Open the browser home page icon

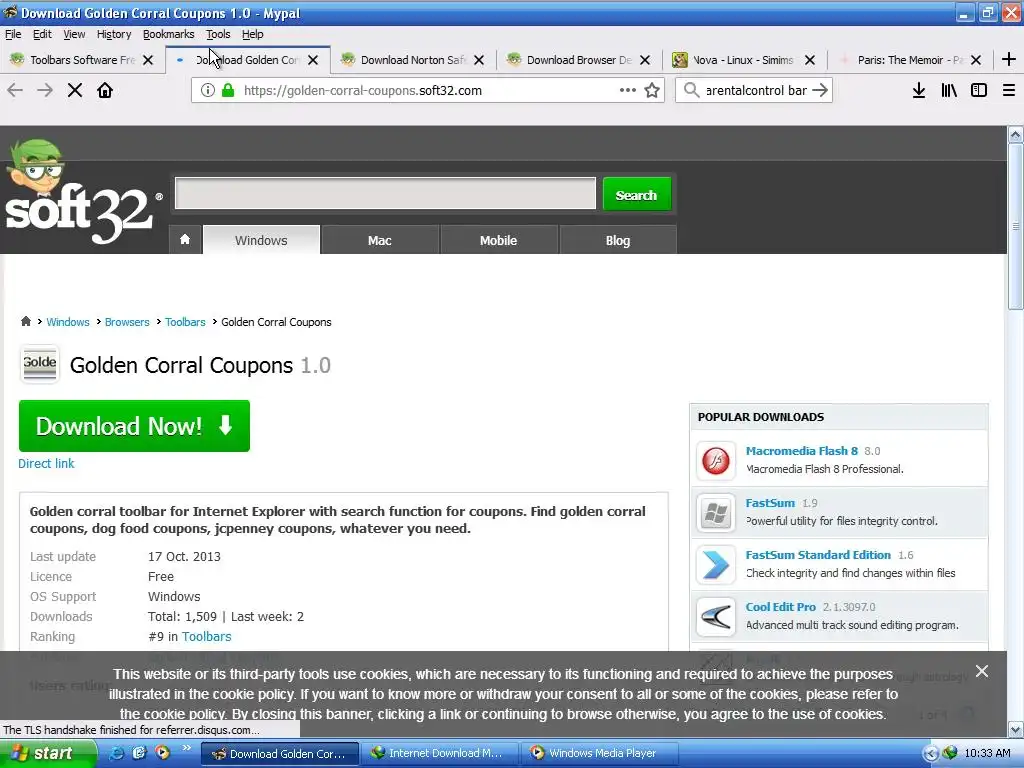coord(105,90)
